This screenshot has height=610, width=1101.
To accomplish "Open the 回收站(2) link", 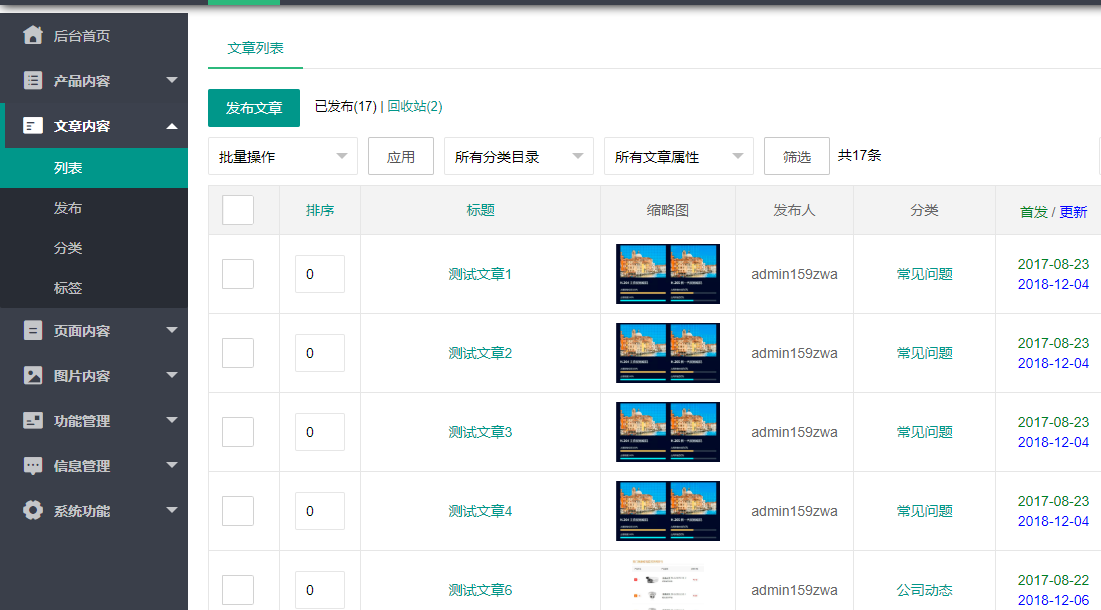I will click(x=415, y=106).
